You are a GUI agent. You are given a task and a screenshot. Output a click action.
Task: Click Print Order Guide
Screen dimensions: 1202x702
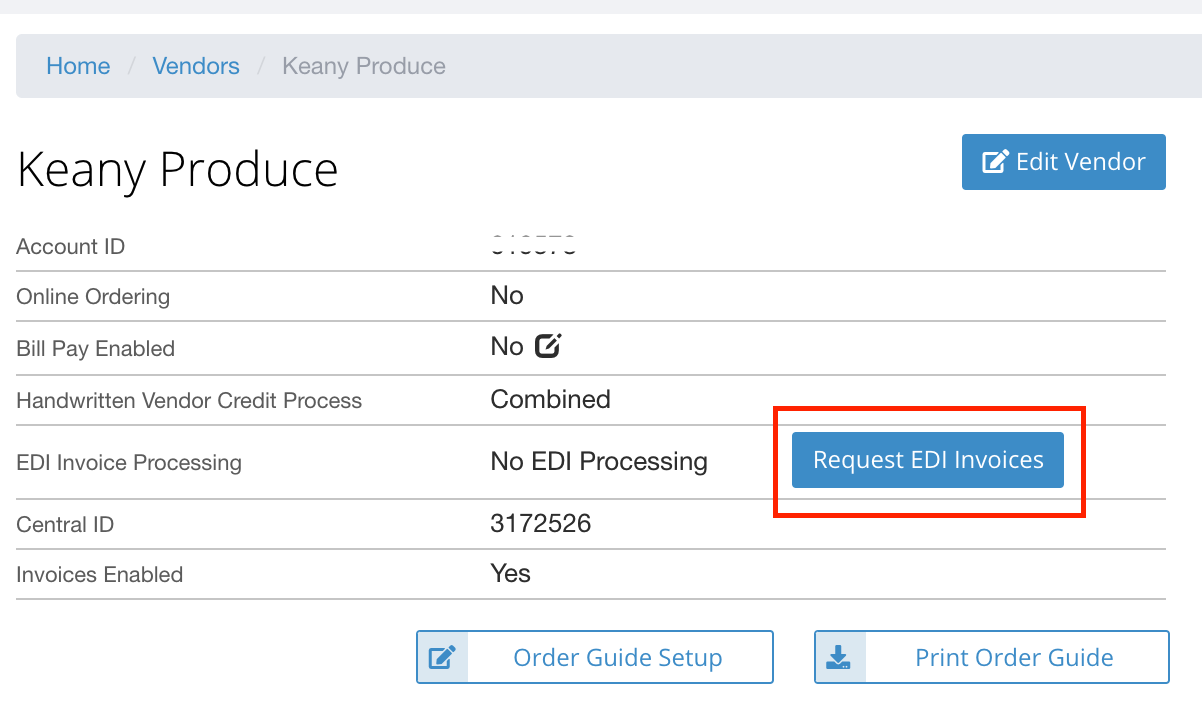pos(992,657)
